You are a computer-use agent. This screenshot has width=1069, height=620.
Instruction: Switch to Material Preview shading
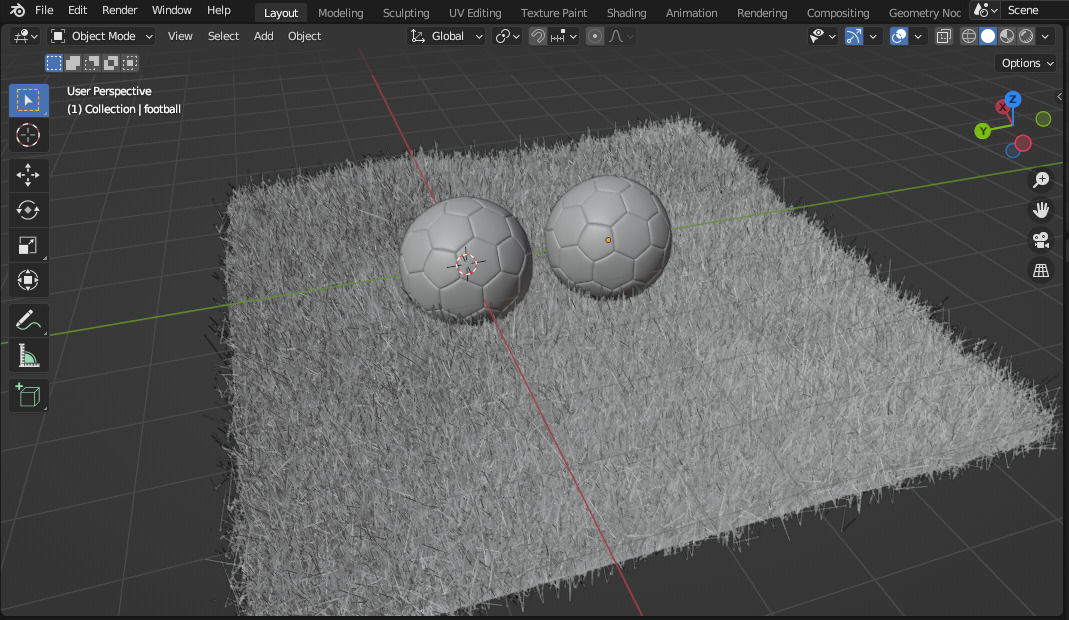click(x=1007, y=36)
